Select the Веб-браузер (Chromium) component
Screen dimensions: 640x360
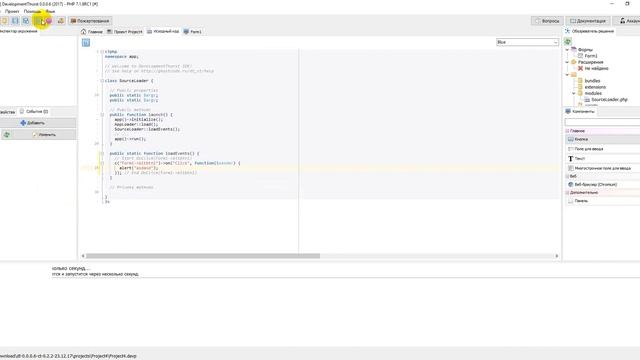[602, 184]
